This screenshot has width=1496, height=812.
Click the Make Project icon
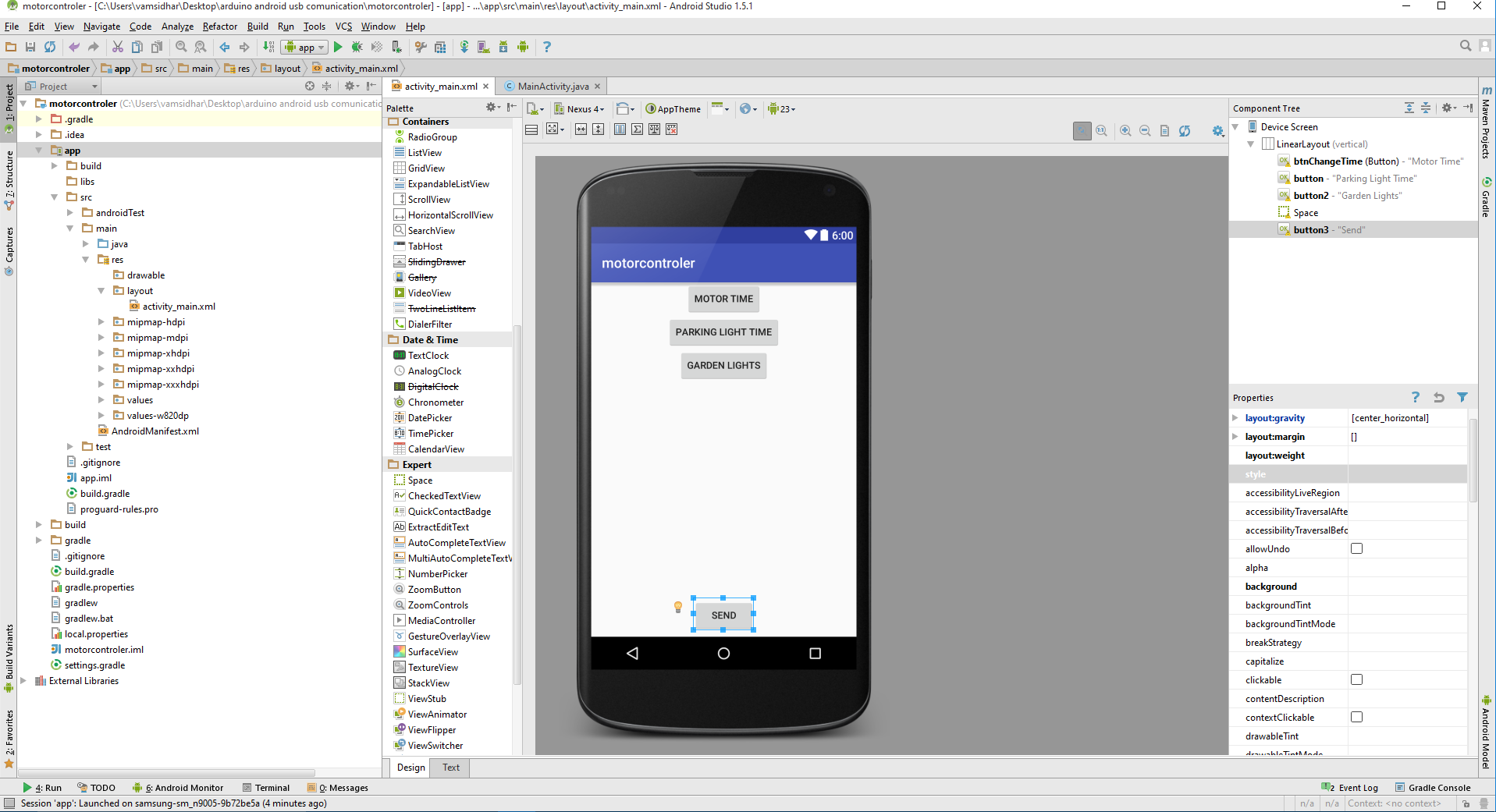click(268, 47)
